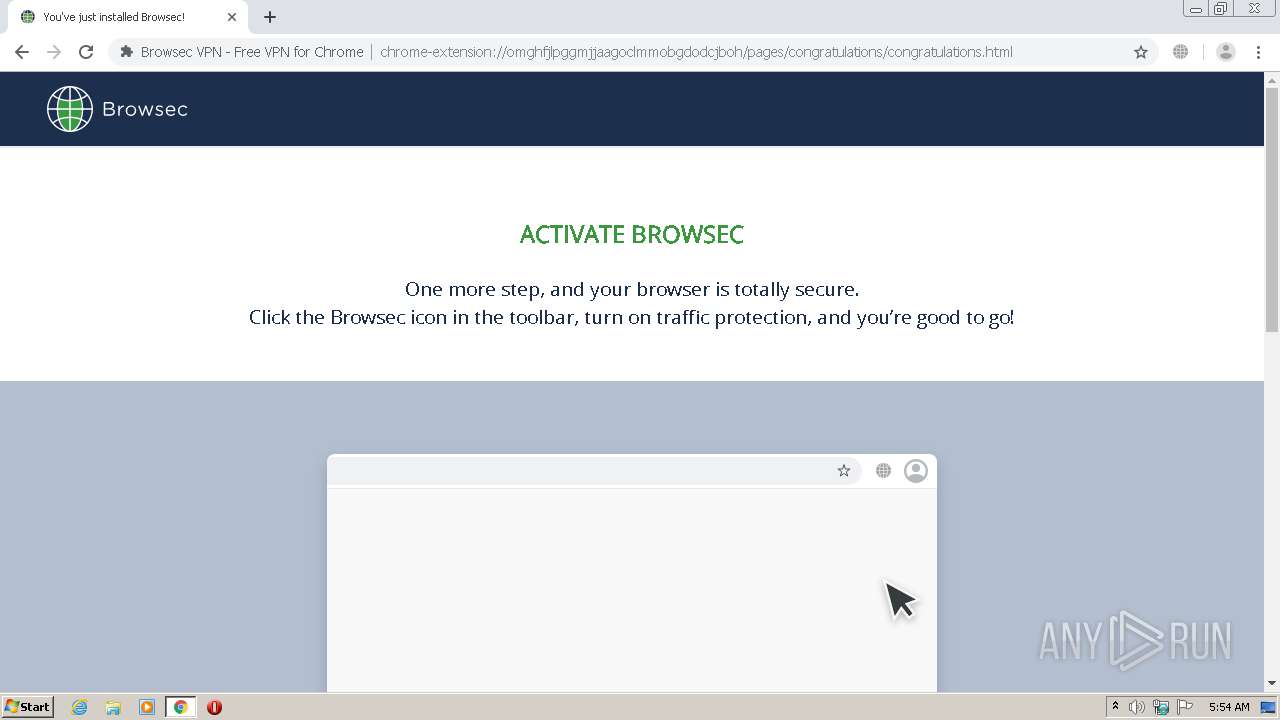1280x720 pixels.
Task: Bookmark this page with the star icon
Action: click(1141, 52)
